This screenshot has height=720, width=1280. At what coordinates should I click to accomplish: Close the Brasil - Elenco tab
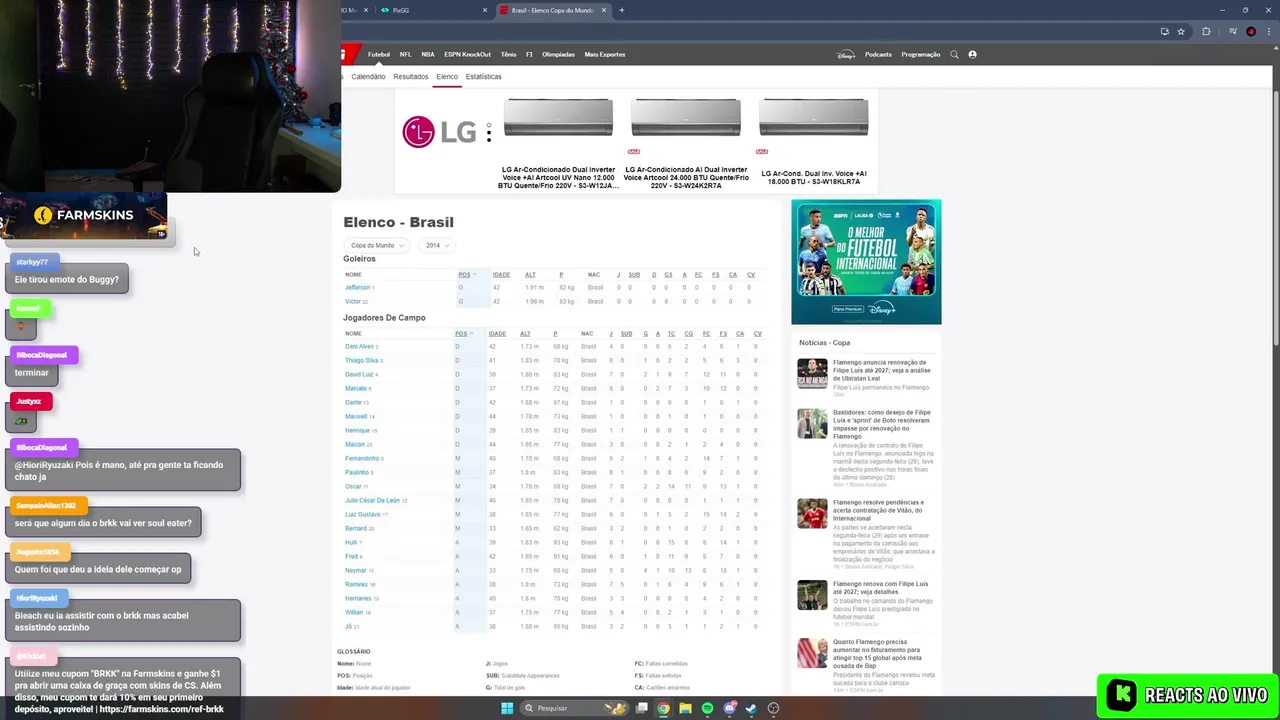tap(606, 10)
